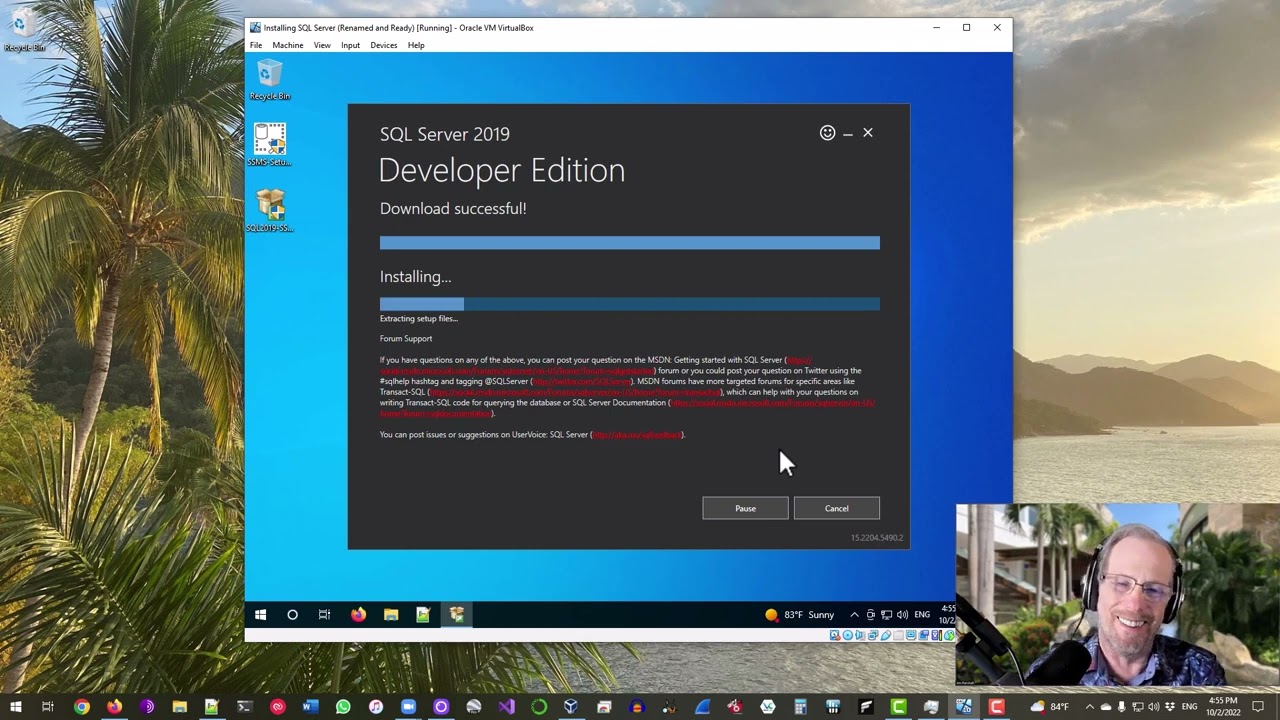Select the SQL2019-SSEI installer icon on VM desktop
Viewport: 1280px width, 720px height.
tap(270, 211)
